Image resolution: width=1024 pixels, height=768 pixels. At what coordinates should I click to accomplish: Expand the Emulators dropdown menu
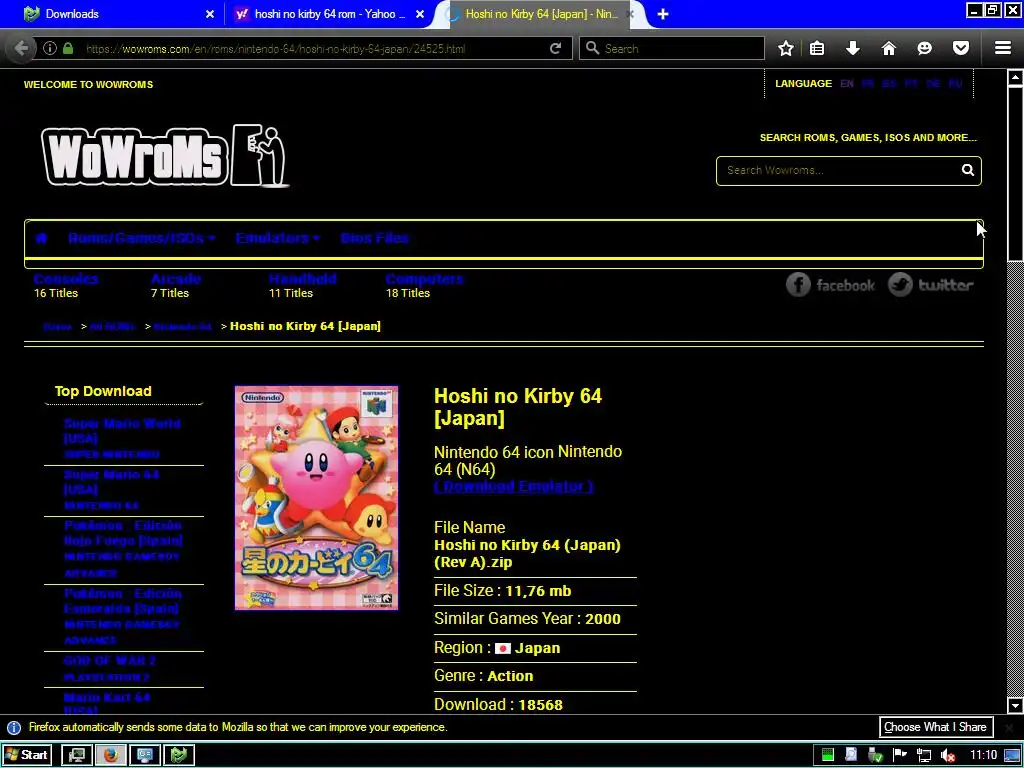pos(278,238)
